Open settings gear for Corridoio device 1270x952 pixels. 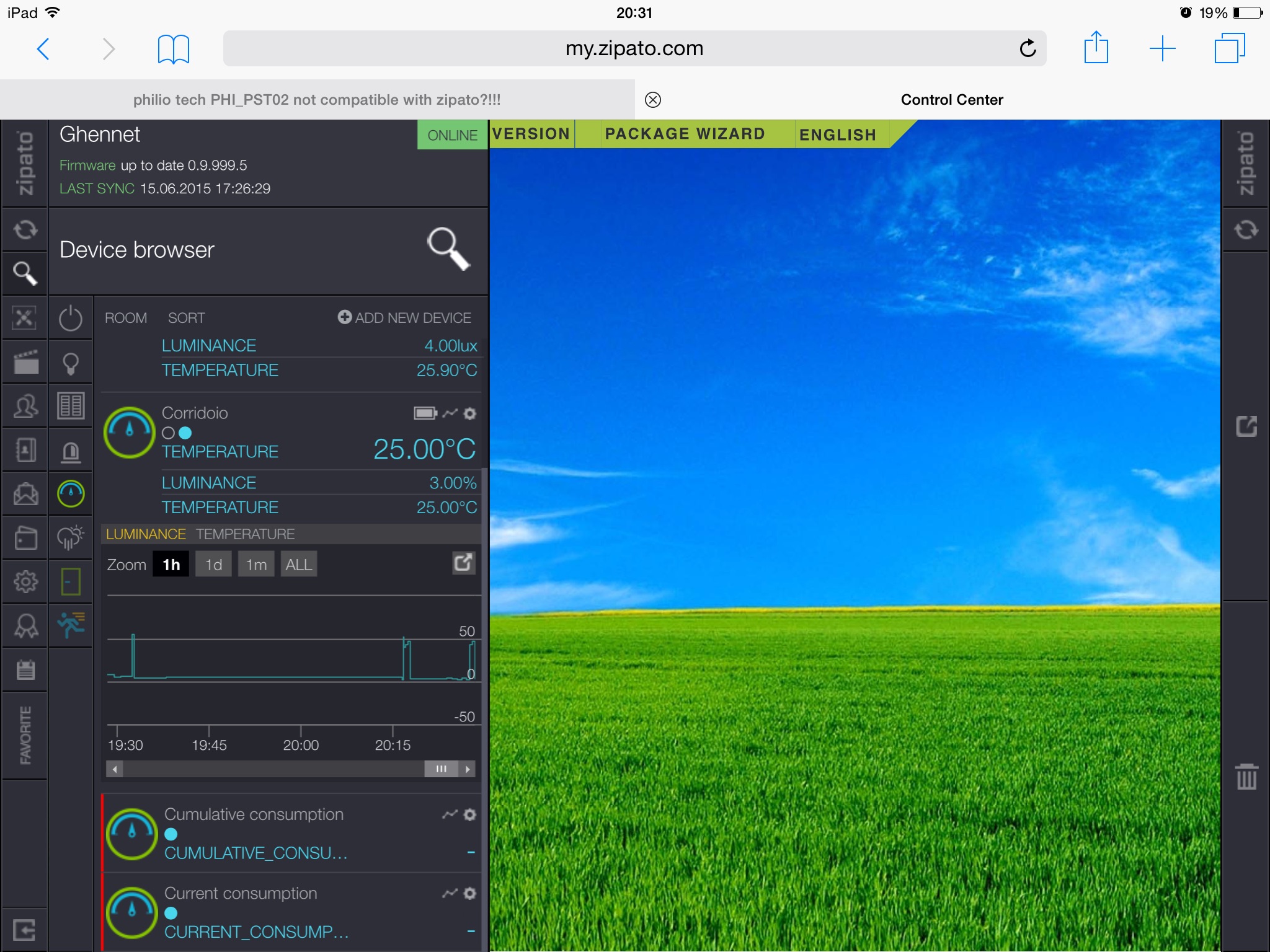point(470,413)
